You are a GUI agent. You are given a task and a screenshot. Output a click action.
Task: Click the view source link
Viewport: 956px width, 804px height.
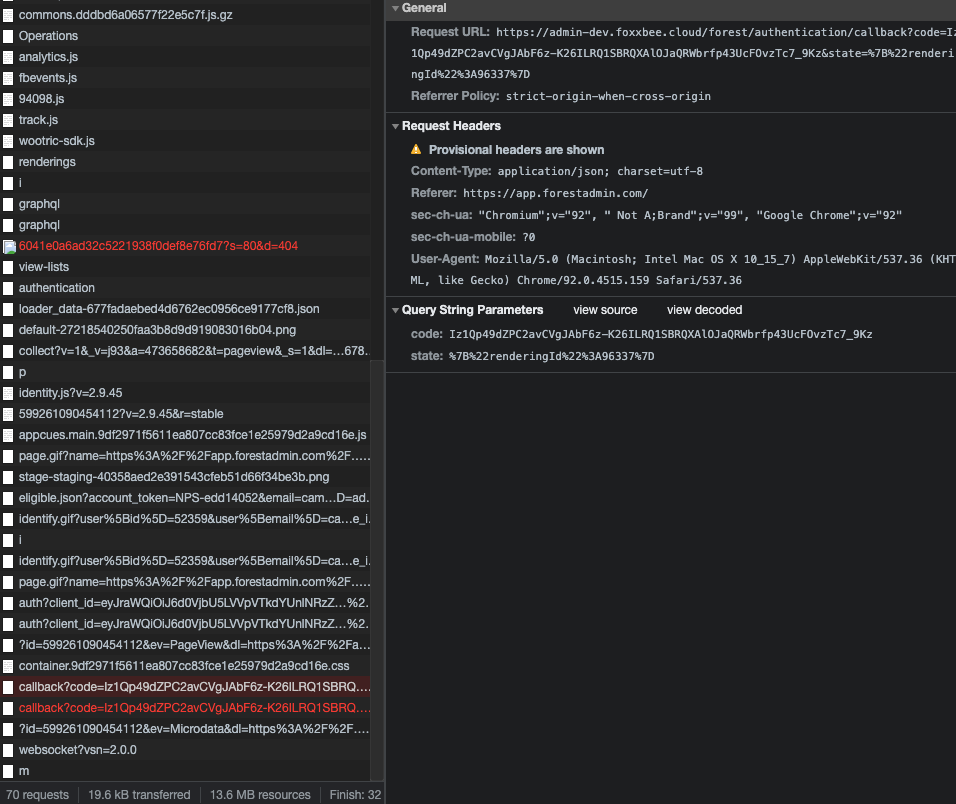[x=605, y=310]
